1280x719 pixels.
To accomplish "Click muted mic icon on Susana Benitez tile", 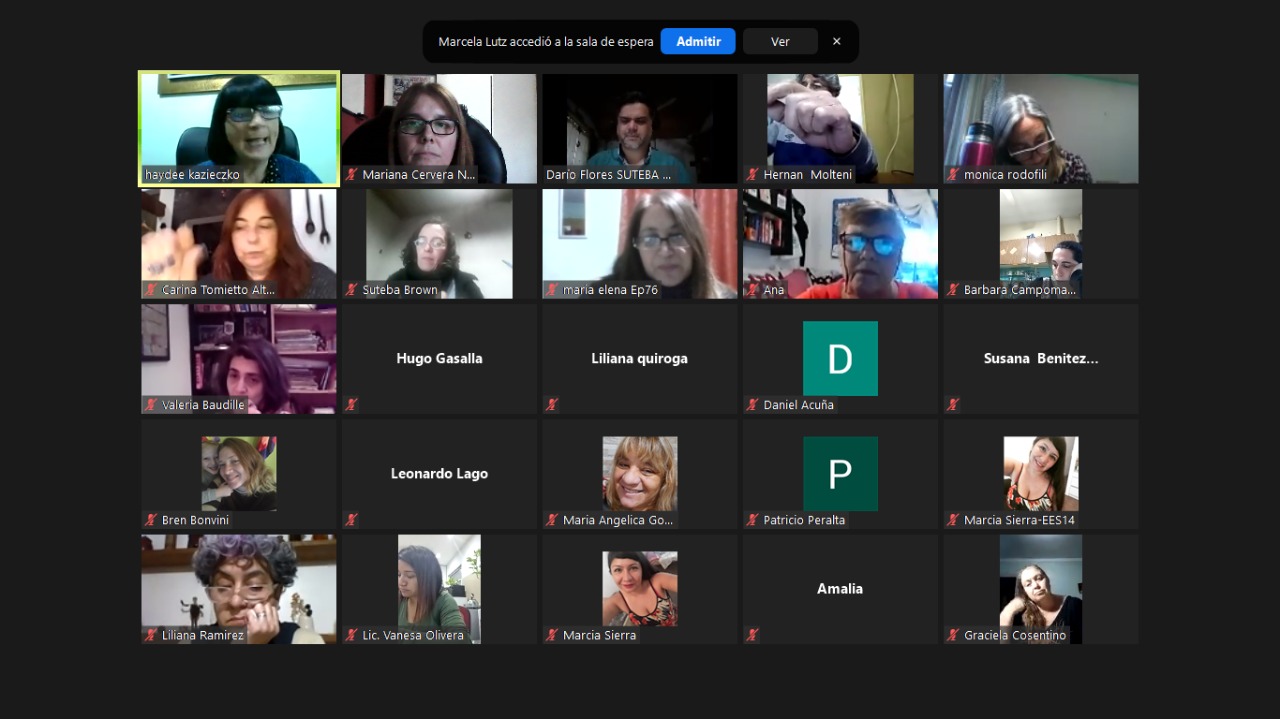I will [x=953, y=405].
